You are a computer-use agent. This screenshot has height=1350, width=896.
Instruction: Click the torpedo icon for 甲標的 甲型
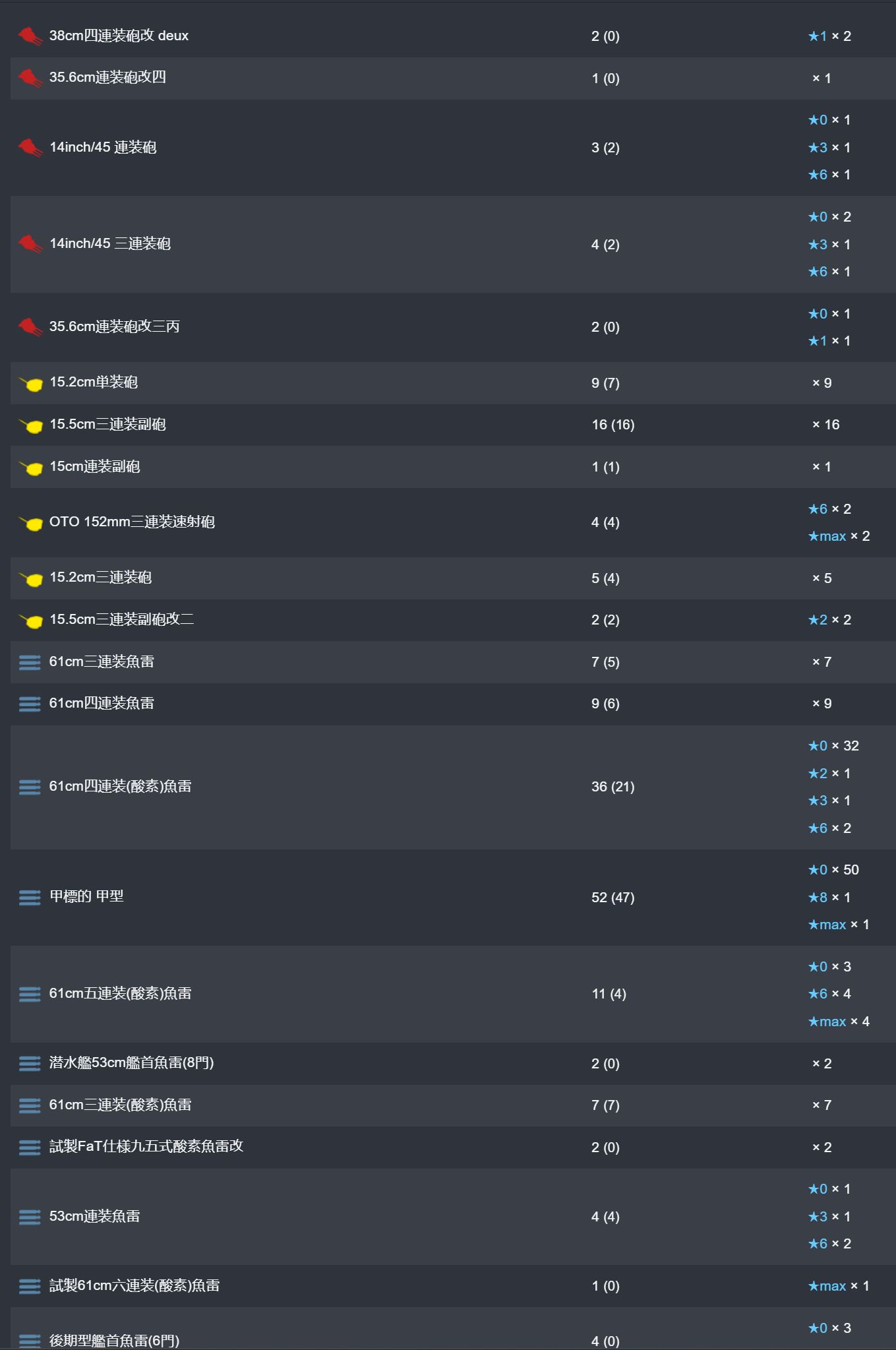[30, 898]
